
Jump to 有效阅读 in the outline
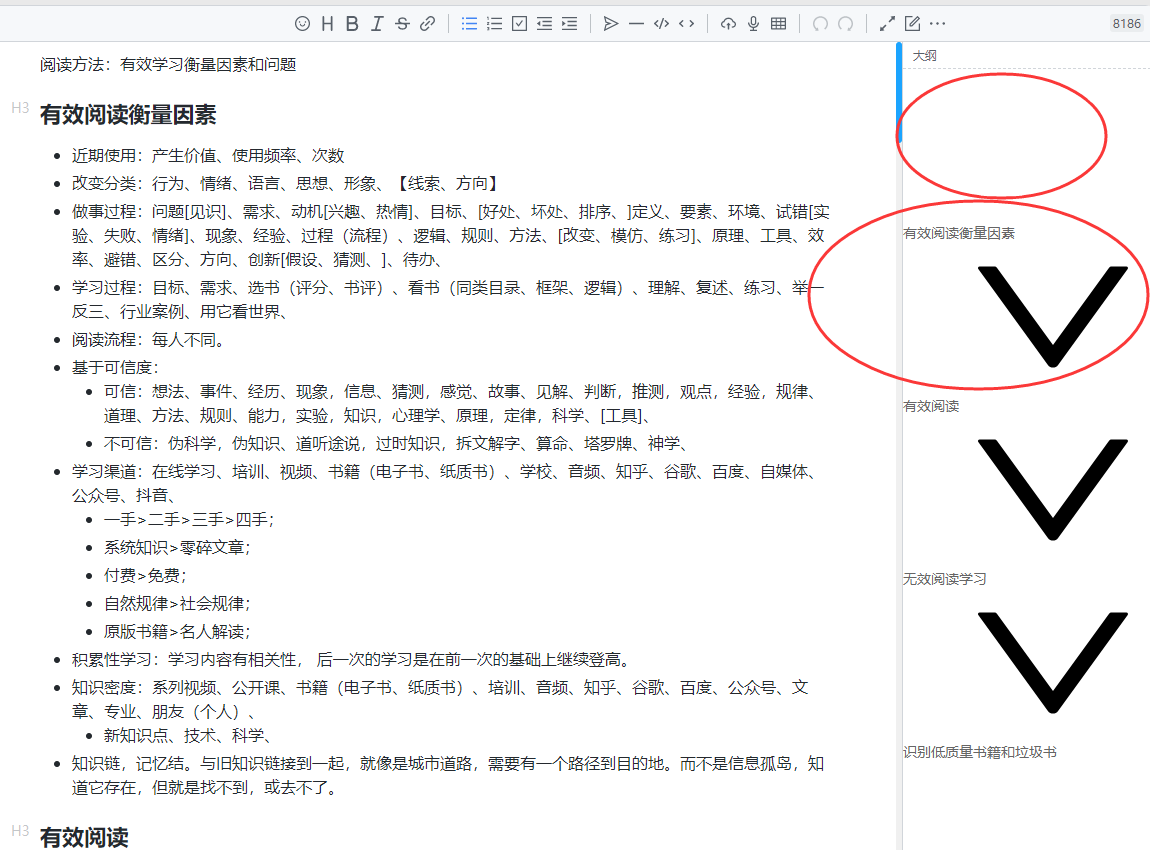(931, 406)
